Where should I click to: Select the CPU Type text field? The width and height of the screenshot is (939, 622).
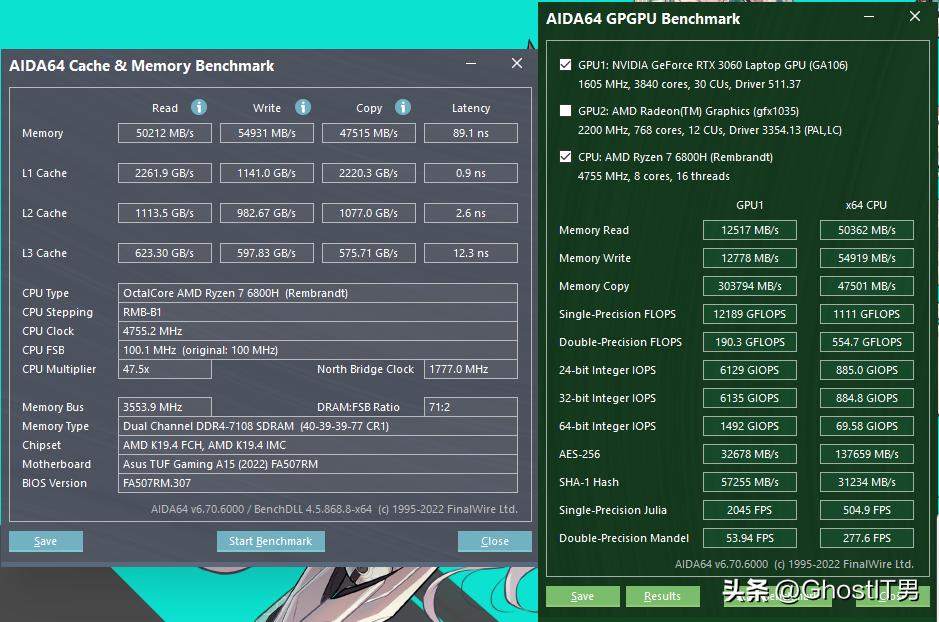[318, 293]
